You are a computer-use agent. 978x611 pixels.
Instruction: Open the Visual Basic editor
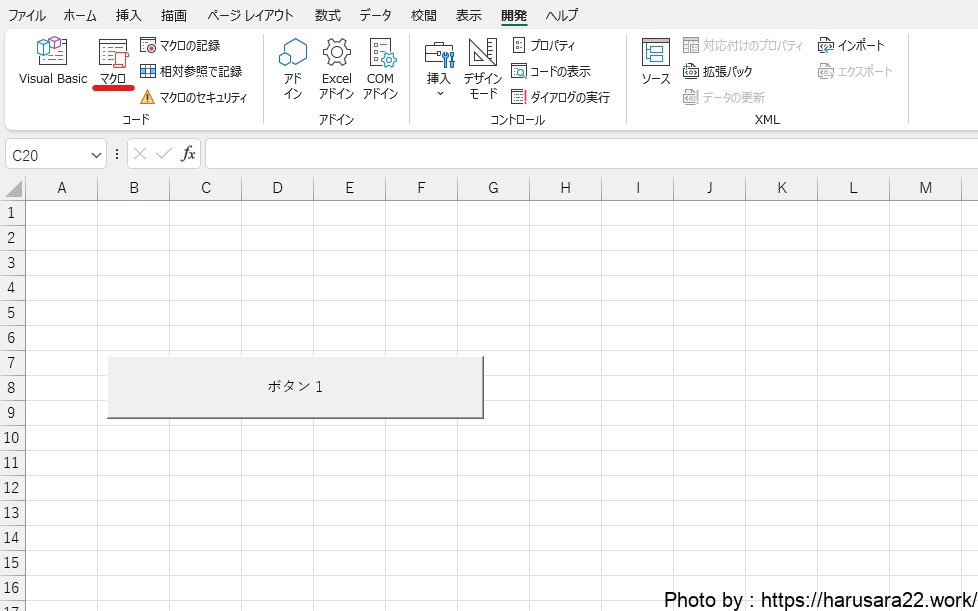pos(52,61)
